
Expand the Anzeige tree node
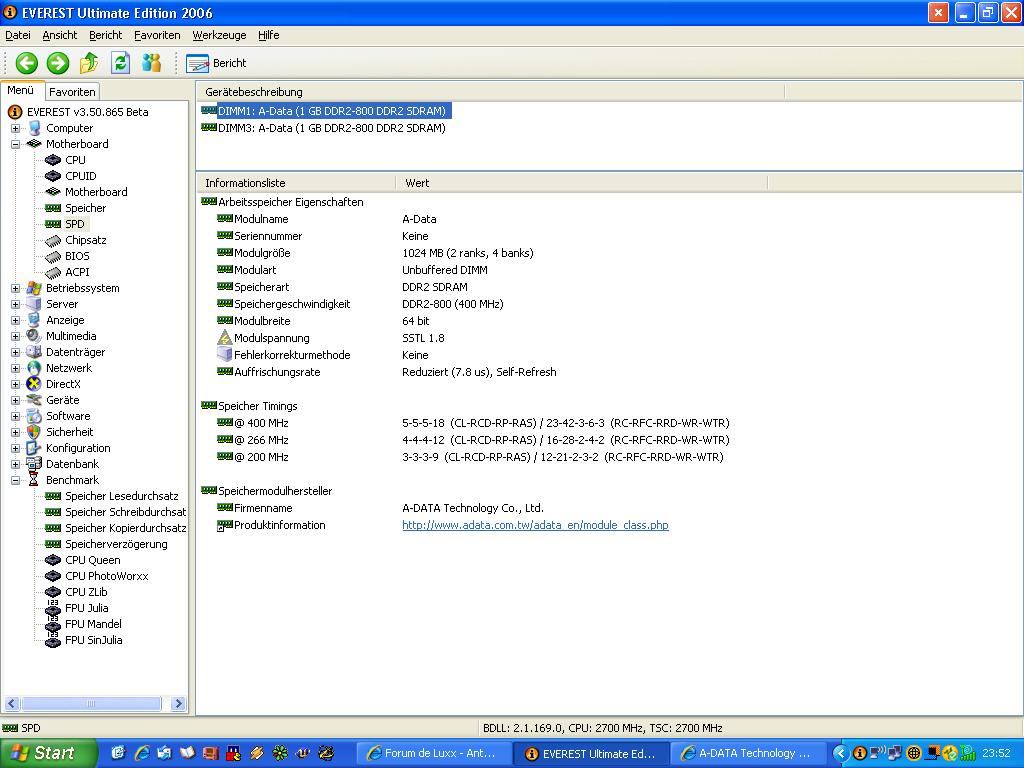click(15, 320)
